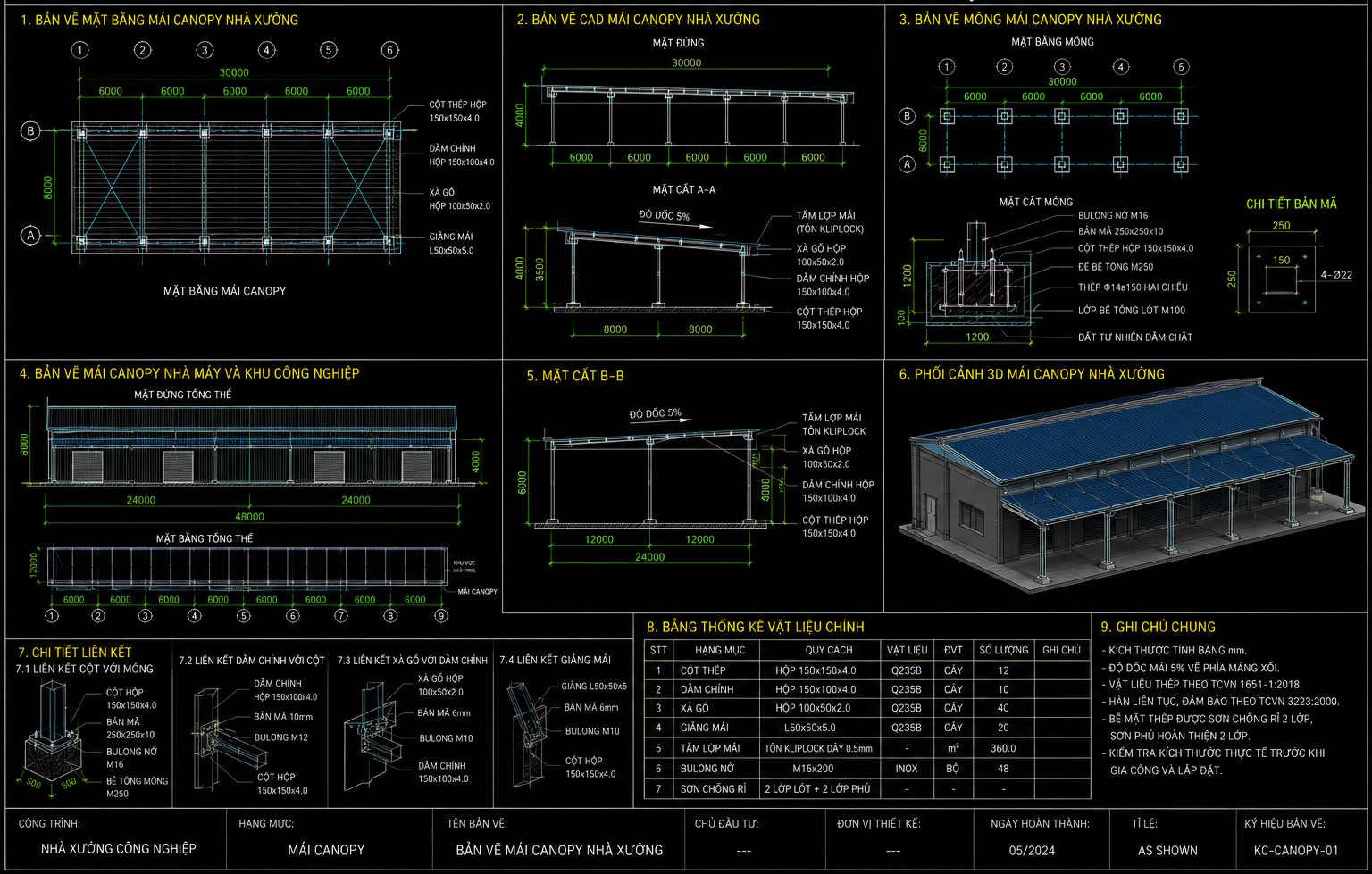Click the "4-Ø22" hole annotation

click(x=1336, y=275)
